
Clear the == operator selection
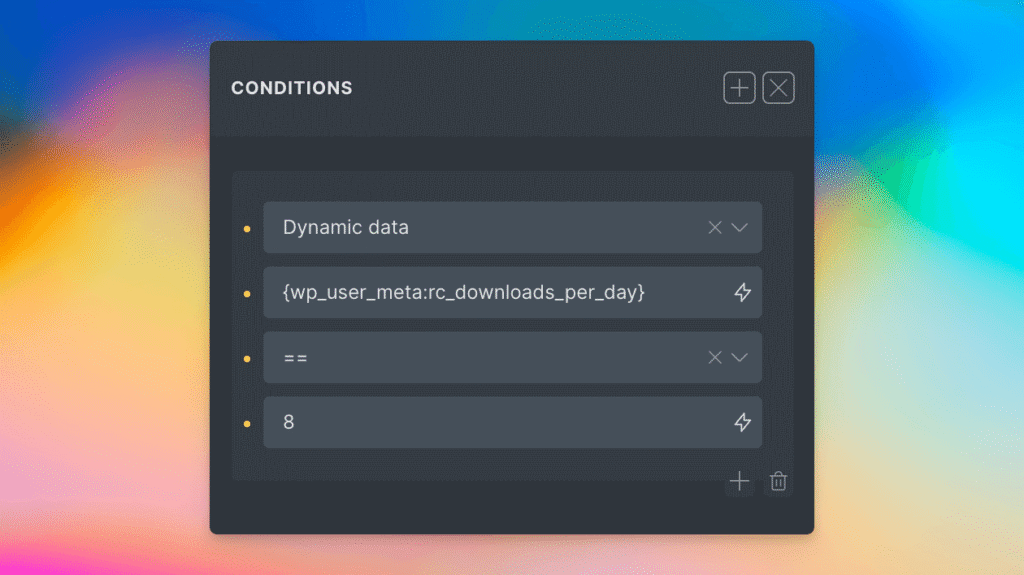pos(715,357)
